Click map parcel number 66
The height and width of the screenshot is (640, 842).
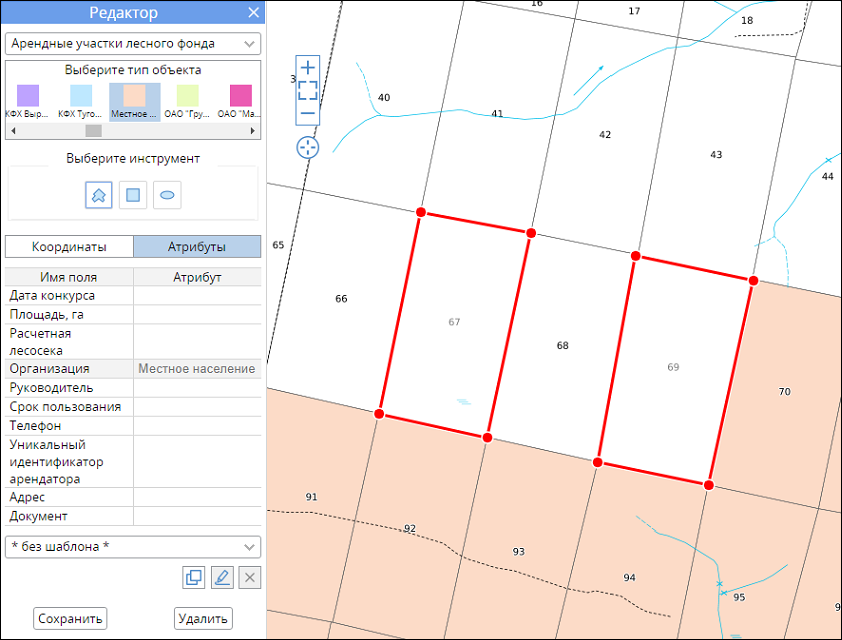[x=341, y=299]
